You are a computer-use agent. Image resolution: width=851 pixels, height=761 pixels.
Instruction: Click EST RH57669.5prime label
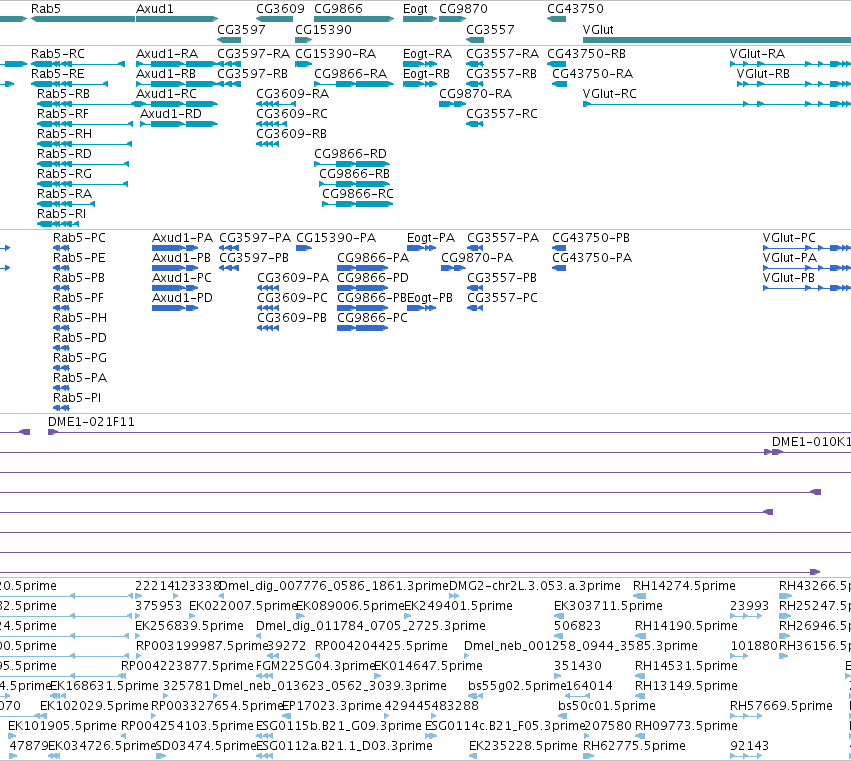click(782, 706)
